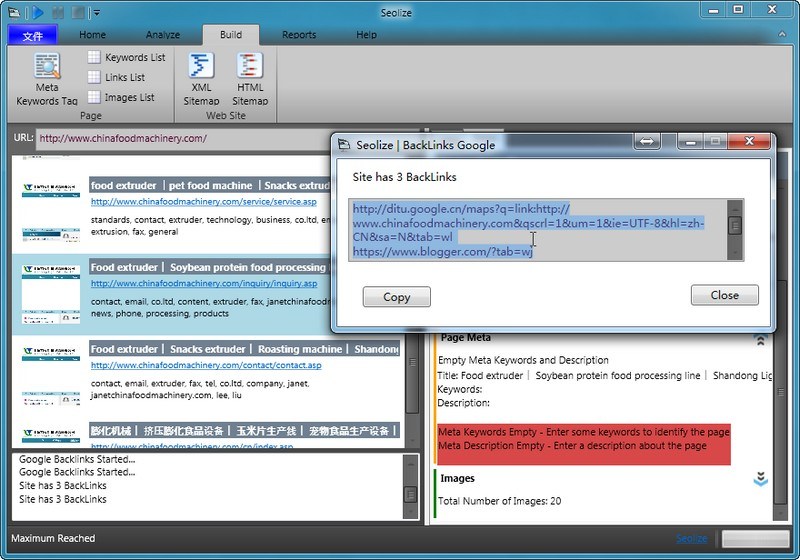Open the Keywords List tool
800x560 pixels.
coord(127,57)
